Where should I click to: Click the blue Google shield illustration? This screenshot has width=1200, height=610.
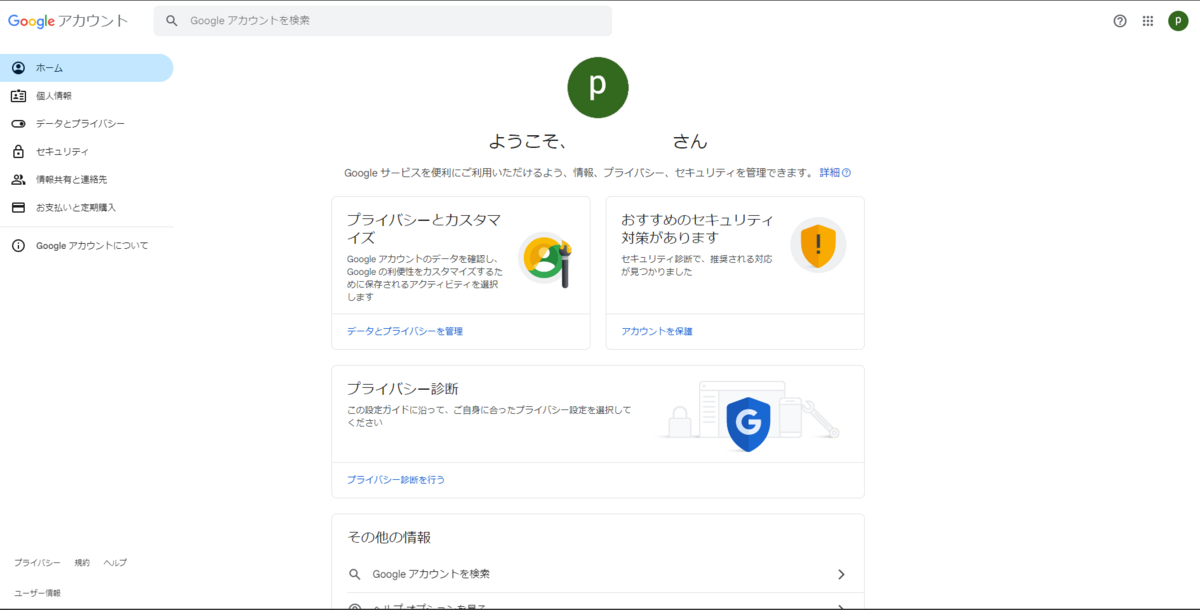coord(748,424)
